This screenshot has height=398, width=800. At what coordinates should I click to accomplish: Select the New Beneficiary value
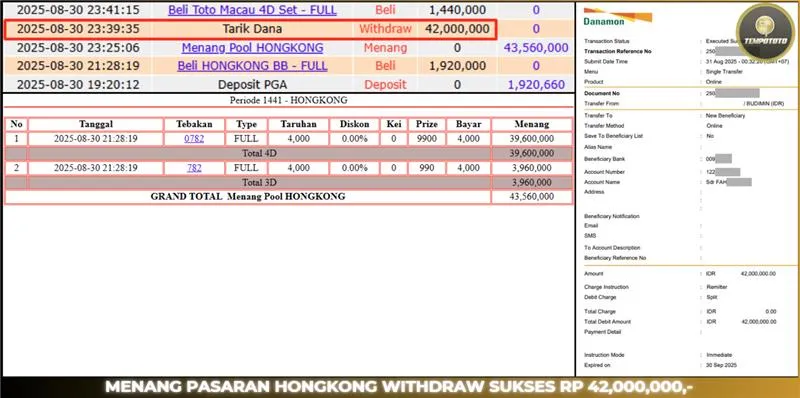coord(725,116)
